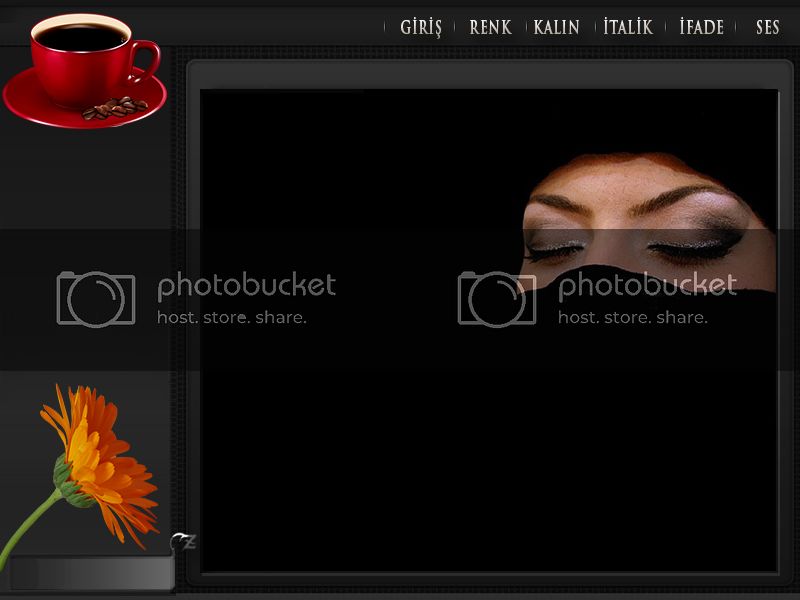This screenshot has height=600, width=800.
Task: Open the İFADE emoticon menu
Action: [701, 27]
